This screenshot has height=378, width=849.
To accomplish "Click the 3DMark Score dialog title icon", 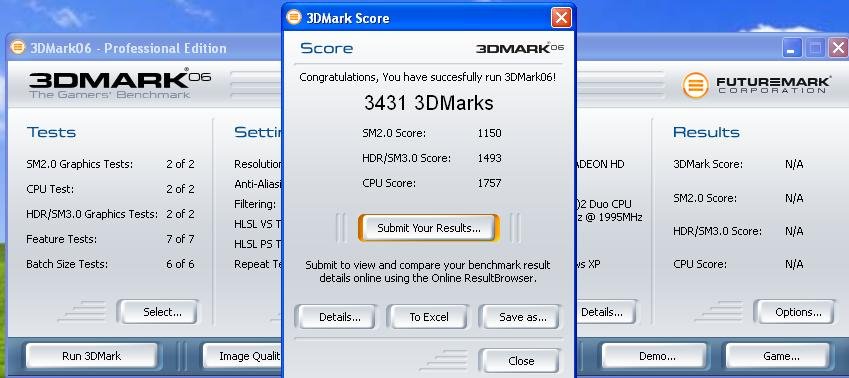I will [293, 17].
